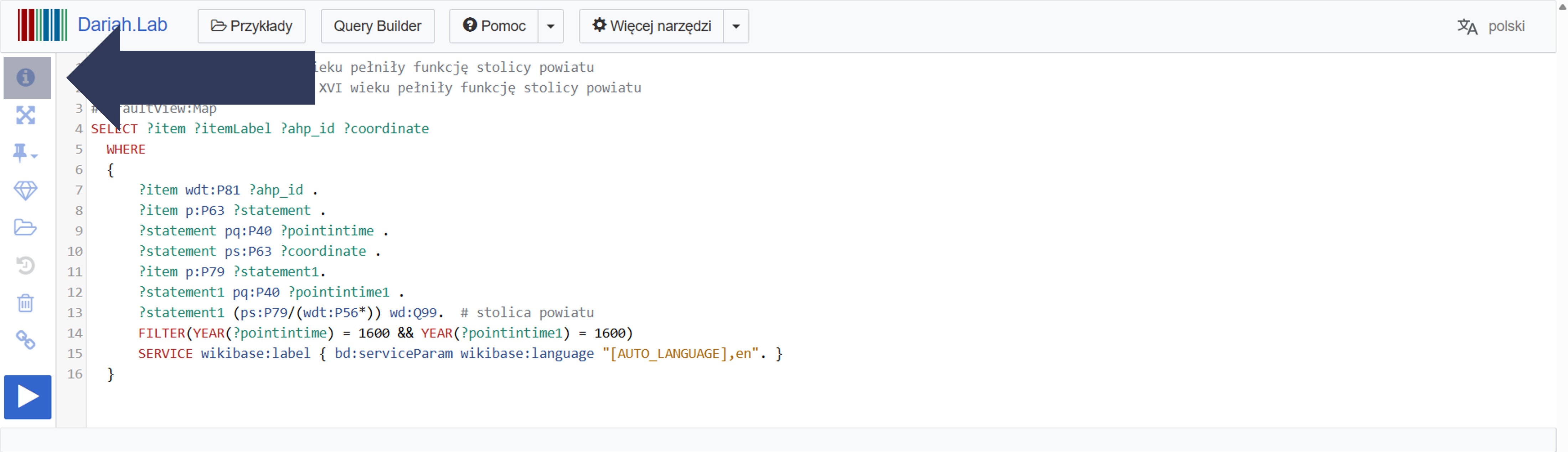Change the language from polski

pos(1491,26)
